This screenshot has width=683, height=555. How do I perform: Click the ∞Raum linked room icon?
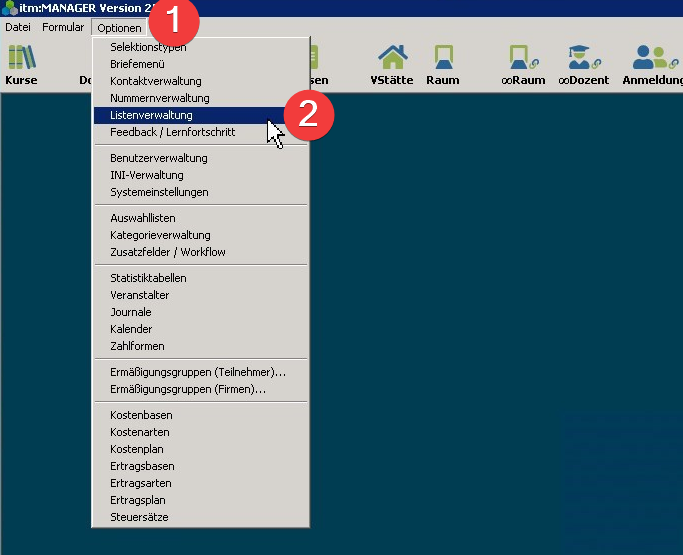(x=524, y=58)
